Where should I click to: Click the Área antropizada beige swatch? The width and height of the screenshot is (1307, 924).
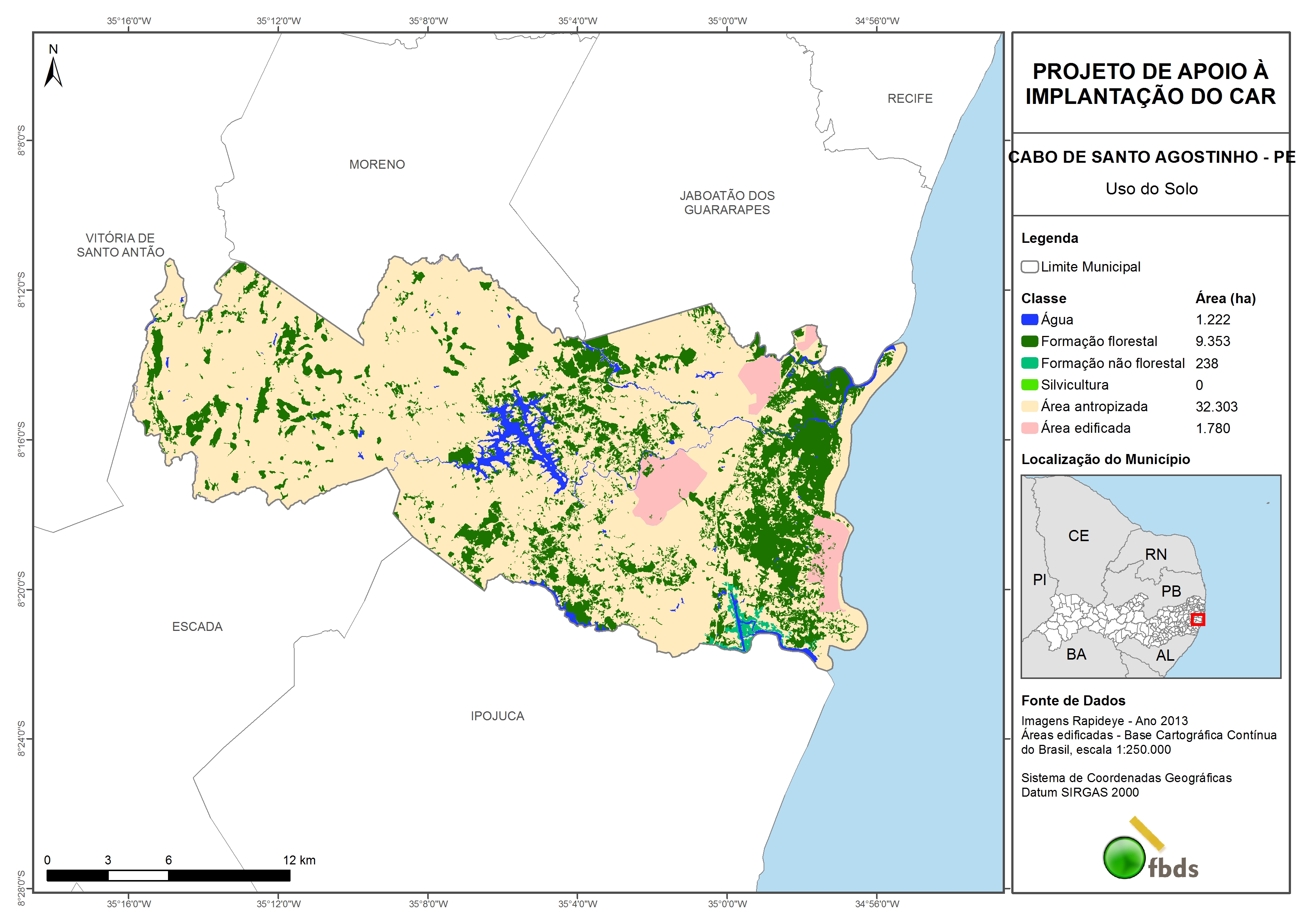tap(1029, 406)
